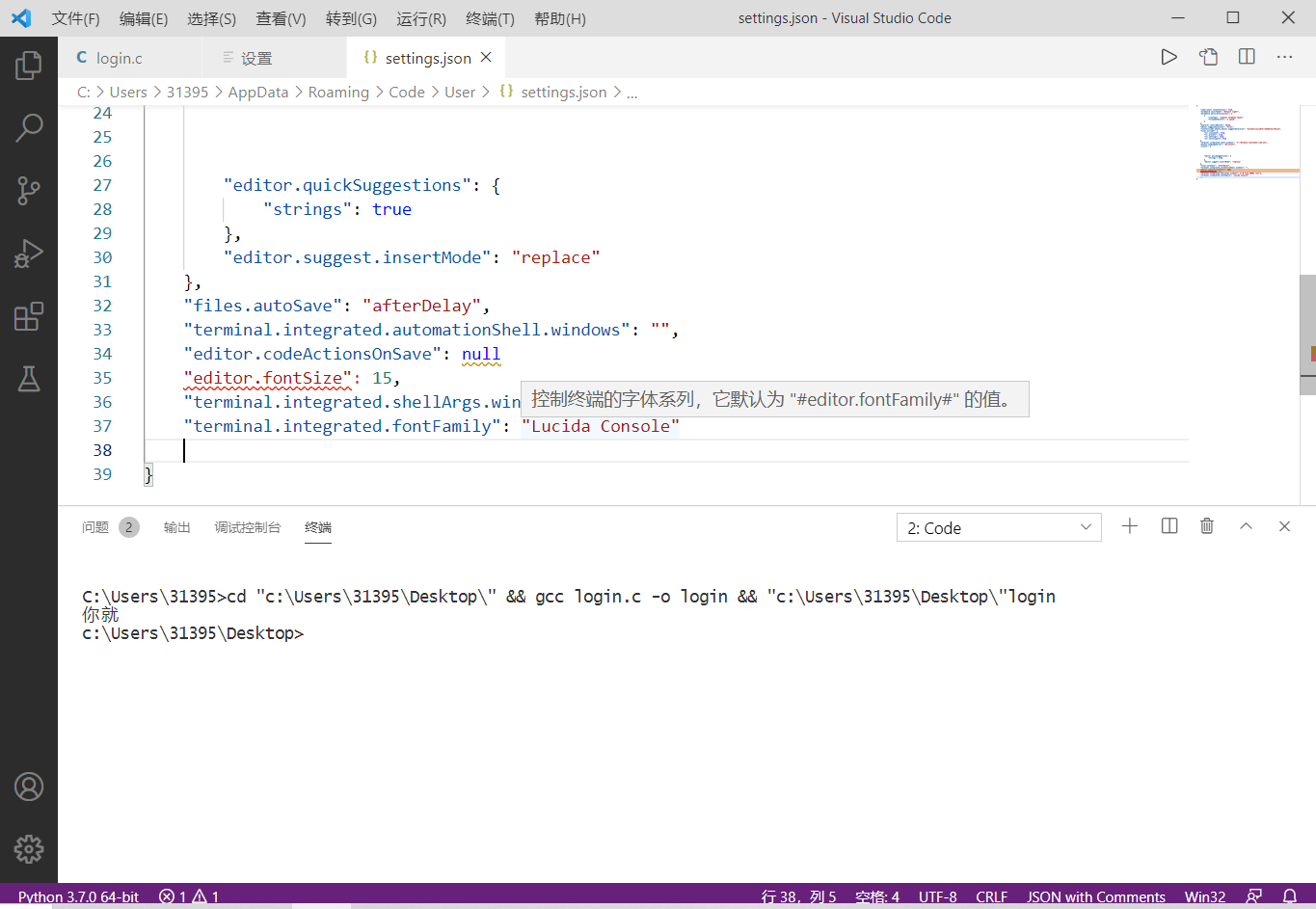This screenshot has height=909, width=1316.
Task: Open the 帮助(H) menu
Action: [x=559, y=18]
